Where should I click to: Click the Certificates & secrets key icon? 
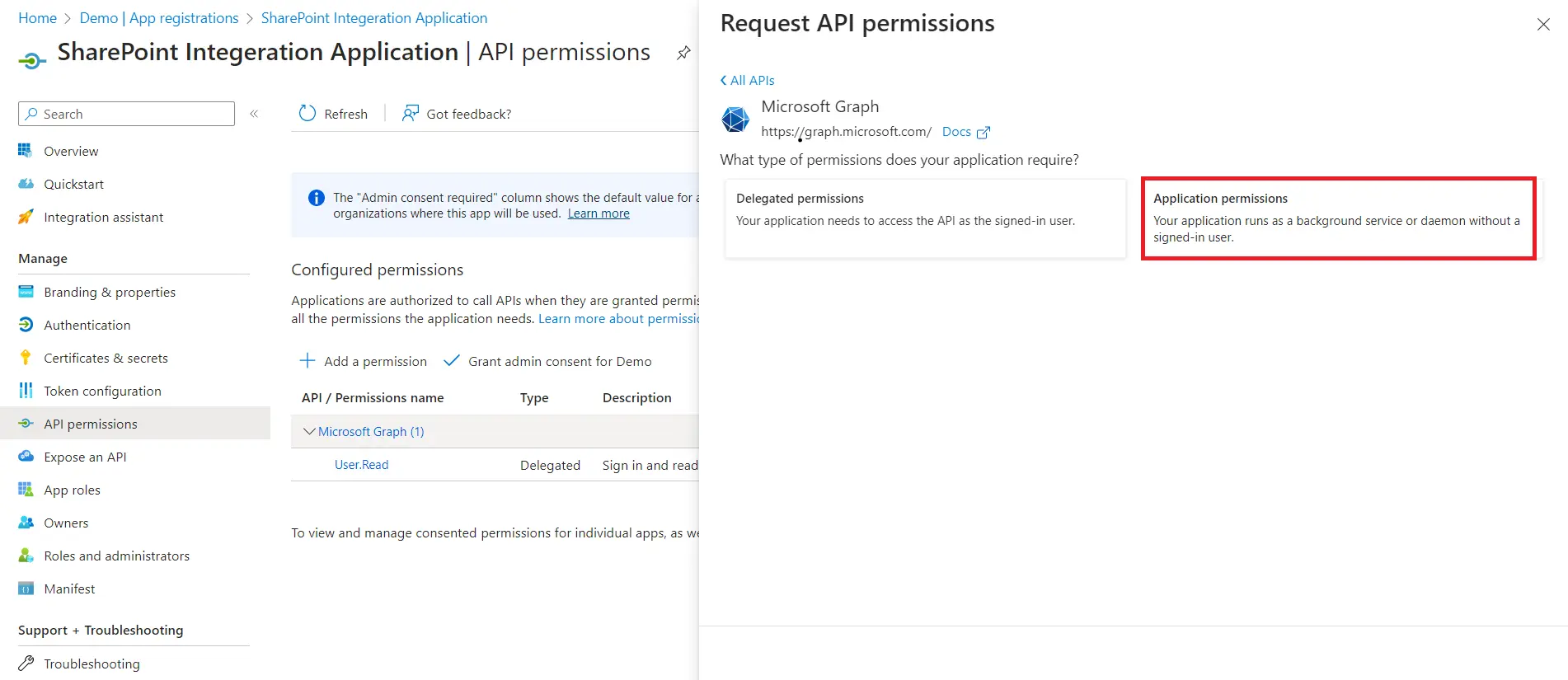(x=26, y=358)
